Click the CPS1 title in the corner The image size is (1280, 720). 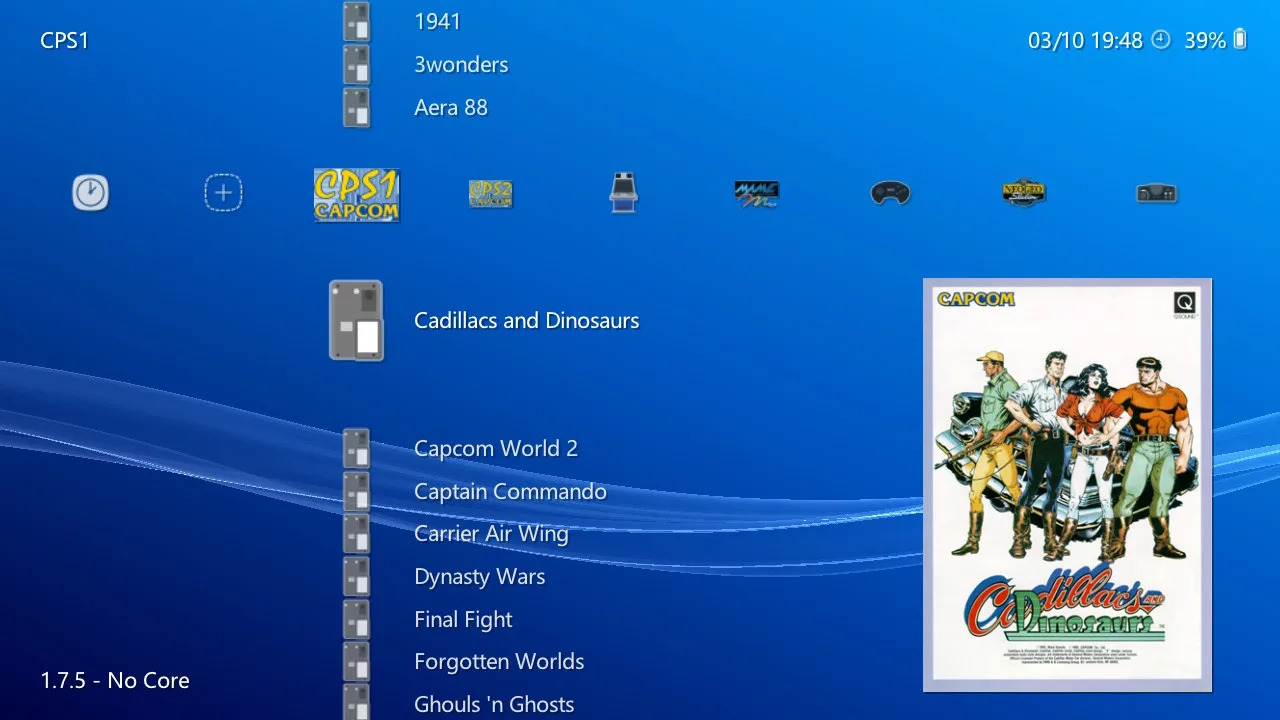(x=65, y=40)
